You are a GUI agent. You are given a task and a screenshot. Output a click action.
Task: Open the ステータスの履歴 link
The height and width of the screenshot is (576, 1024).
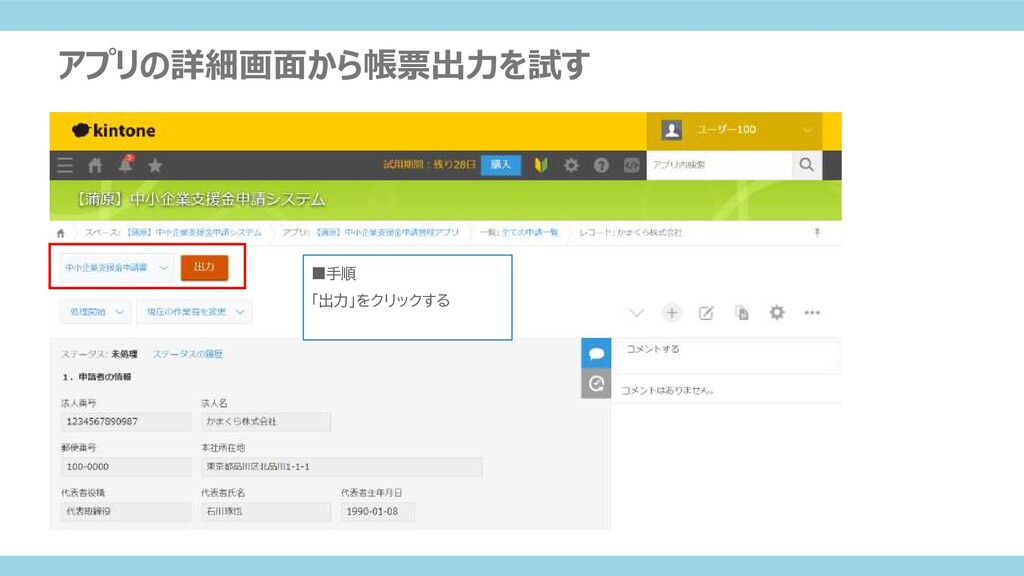[188, 354]
